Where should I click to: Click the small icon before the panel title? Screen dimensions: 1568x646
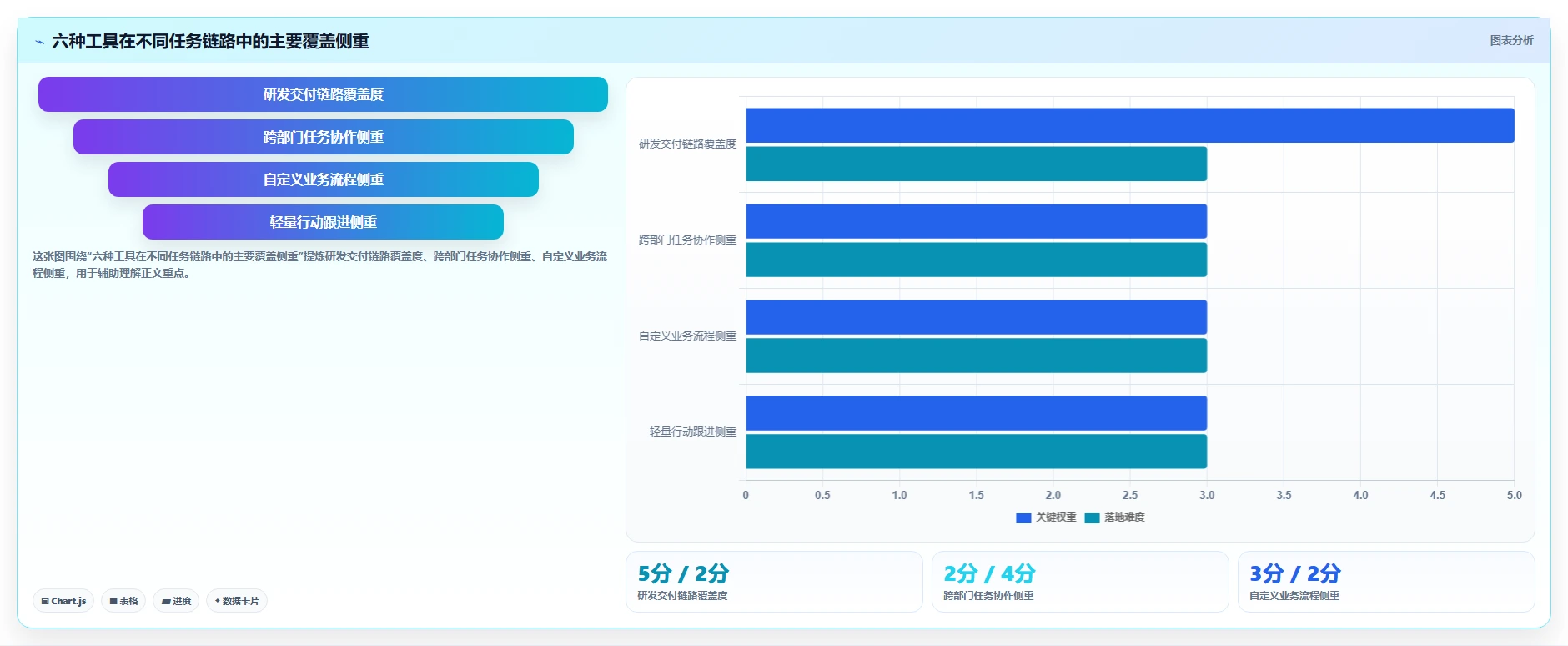click(x=39, y=42)
